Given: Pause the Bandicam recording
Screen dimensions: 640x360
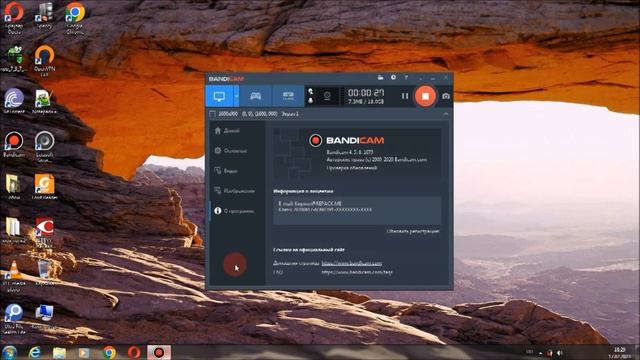Looking at the screenshot, I should click(x=404, y=96).
